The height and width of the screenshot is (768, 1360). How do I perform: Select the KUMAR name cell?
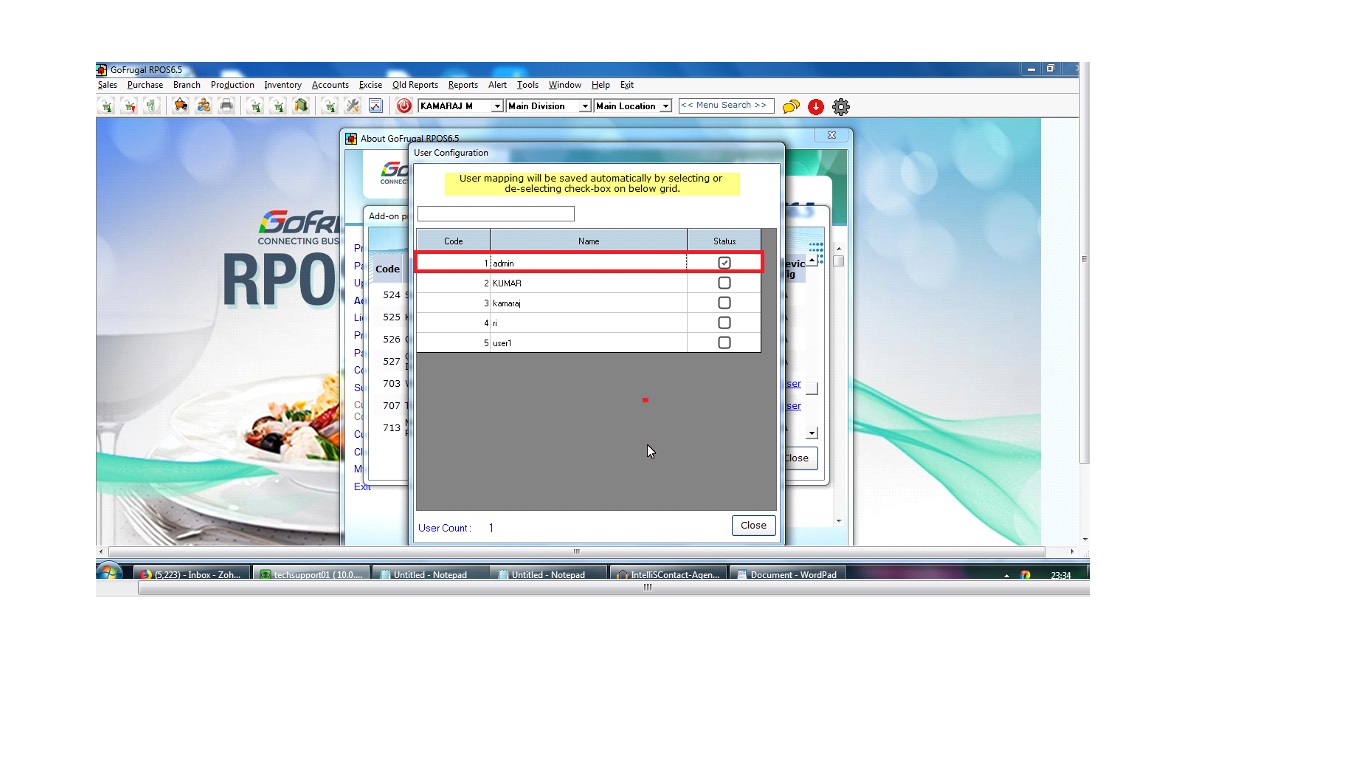click(x=589, y=283)
